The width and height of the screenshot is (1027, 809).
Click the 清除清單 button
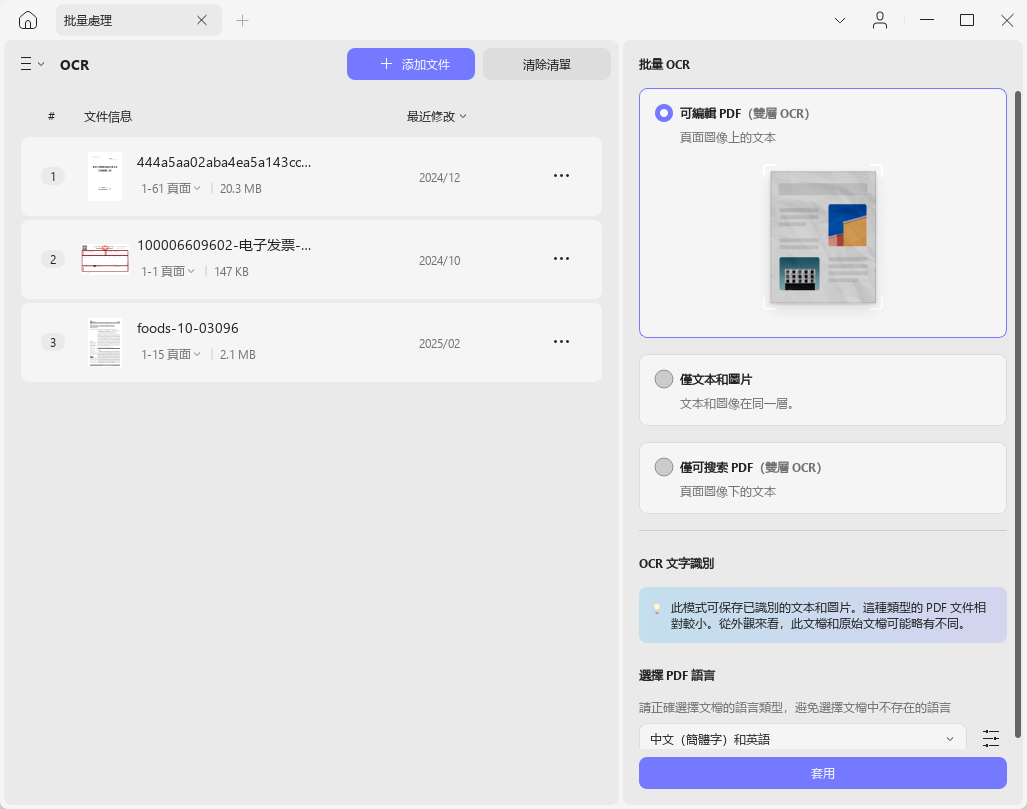point(547,64)
